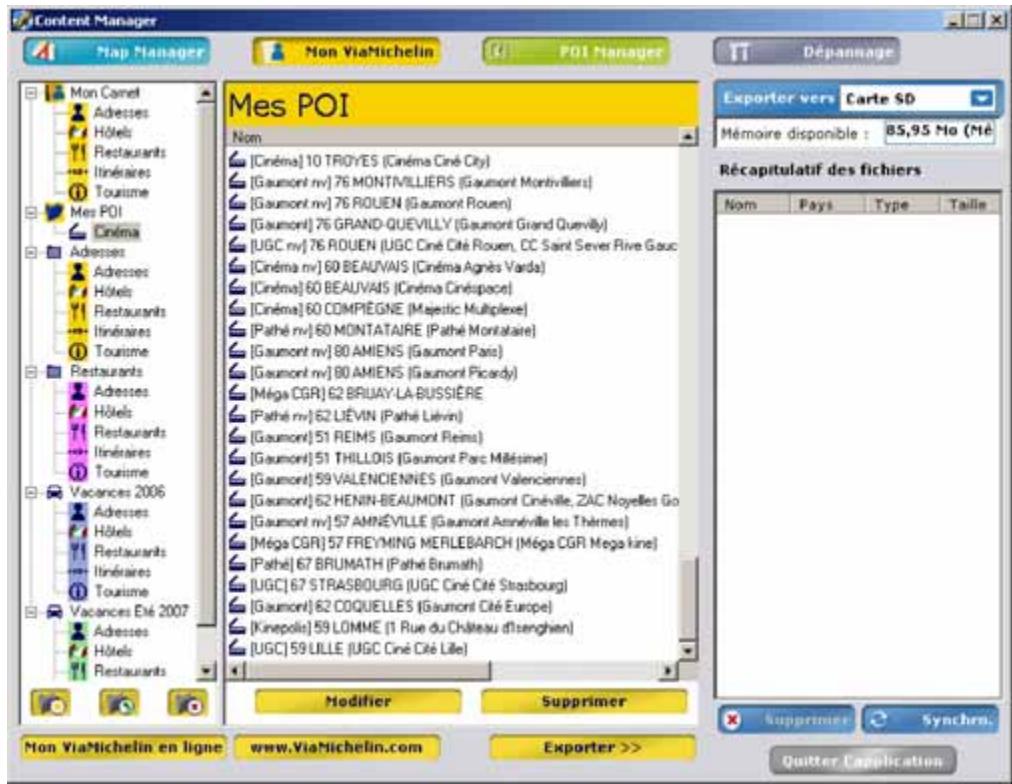Click pink Adresses icon under Restaurants folder
1012x784 pixels.
78,392
